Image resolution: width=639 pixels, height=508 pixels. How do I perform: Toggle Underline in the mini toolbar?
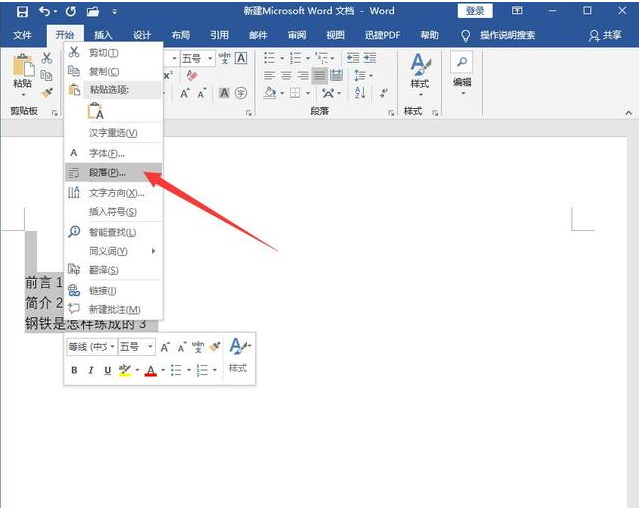pyautogui.click(x=107, y=370)
